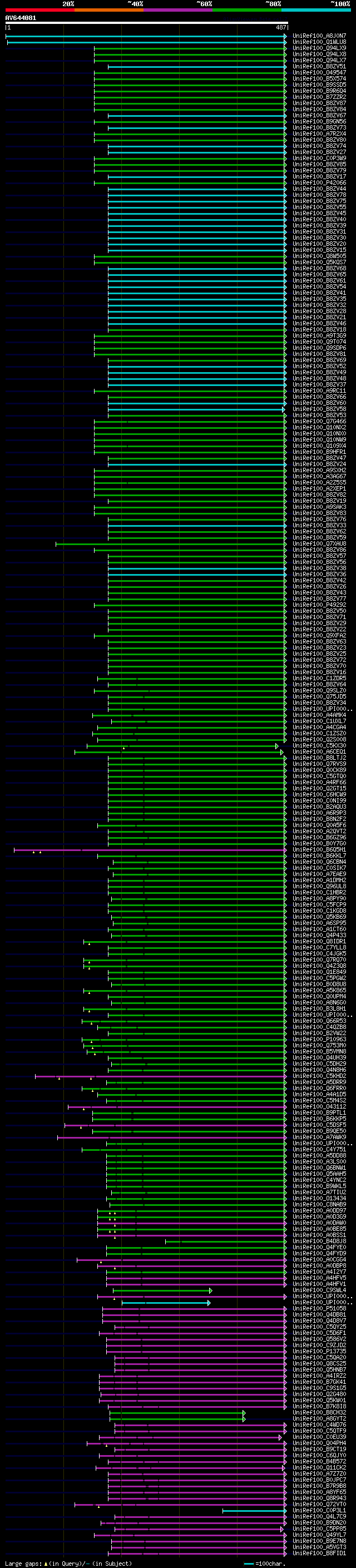This screenshot has width=356, height=1568.
Task: Open the UniRef100_Q5K0S7 hit
Action: pos(319,263)
